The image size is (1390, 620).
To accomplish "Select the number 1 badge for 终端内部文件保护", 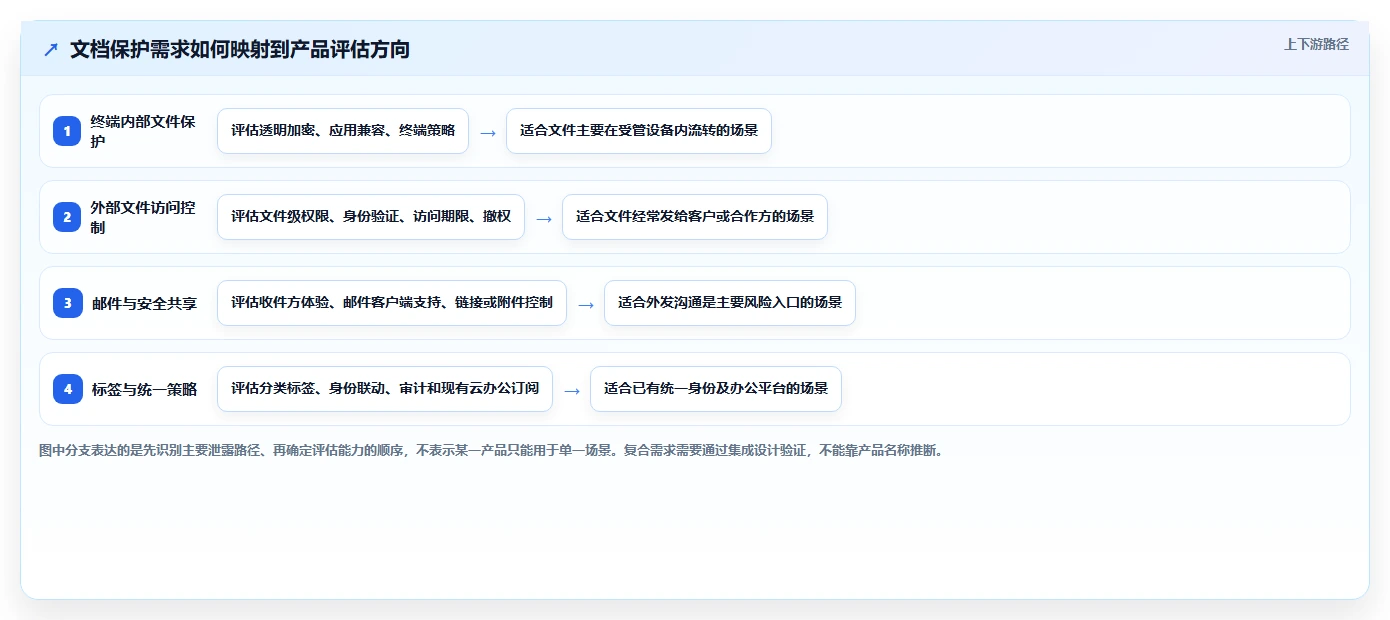I will point(67,131).
